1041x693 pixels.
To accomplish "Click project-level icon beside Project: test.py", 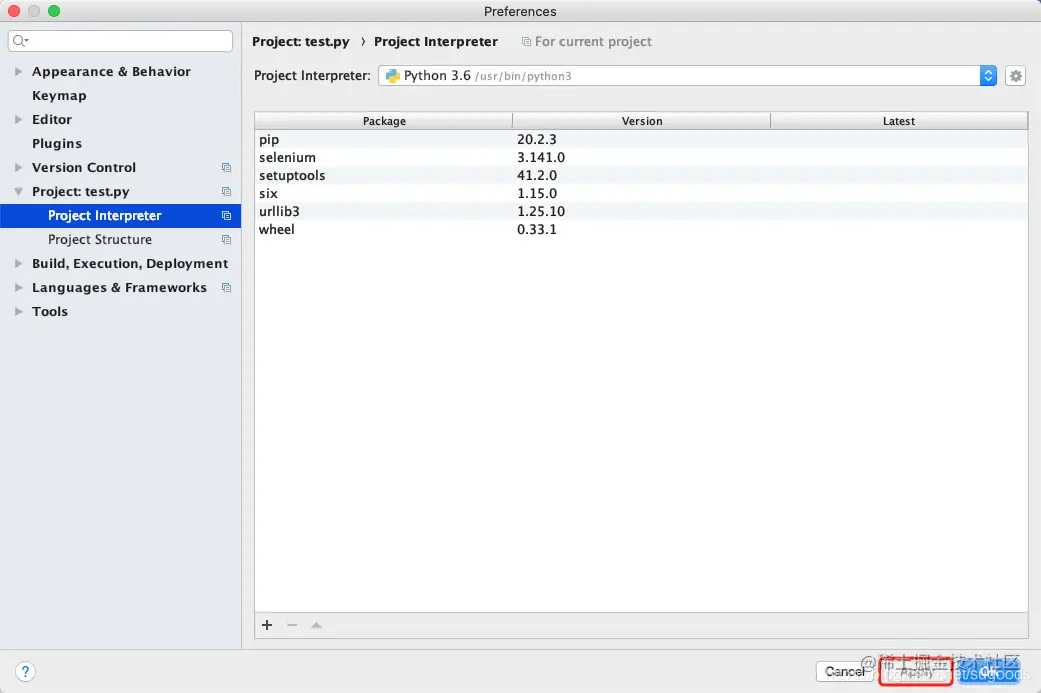I will [226, 191].
